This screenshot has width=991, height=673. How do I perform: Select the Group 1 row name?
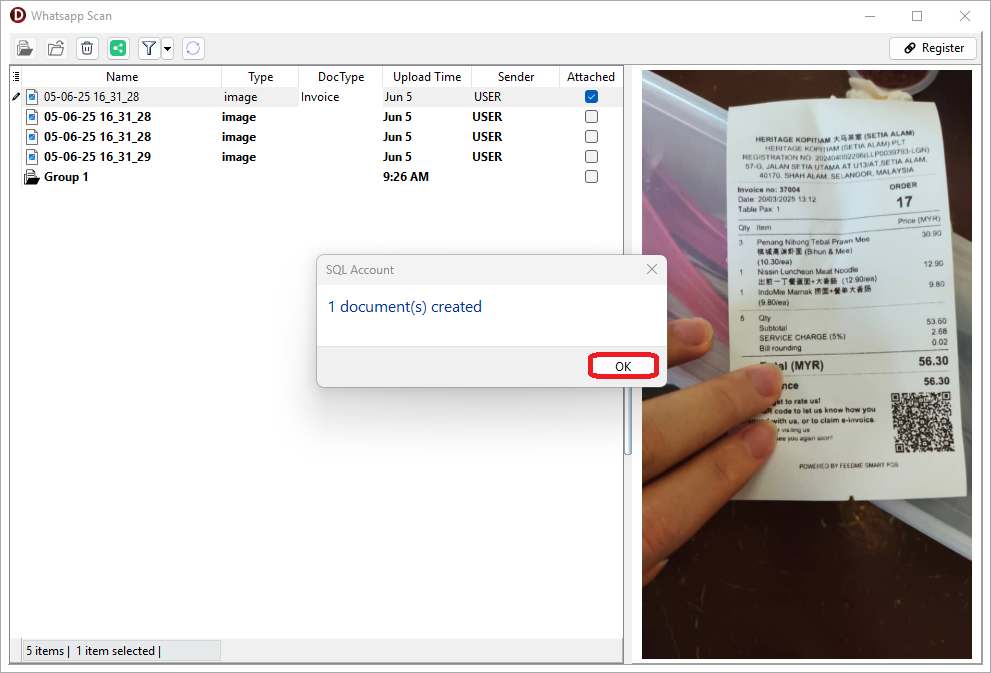pyautogui.click(x=66, y=177)
